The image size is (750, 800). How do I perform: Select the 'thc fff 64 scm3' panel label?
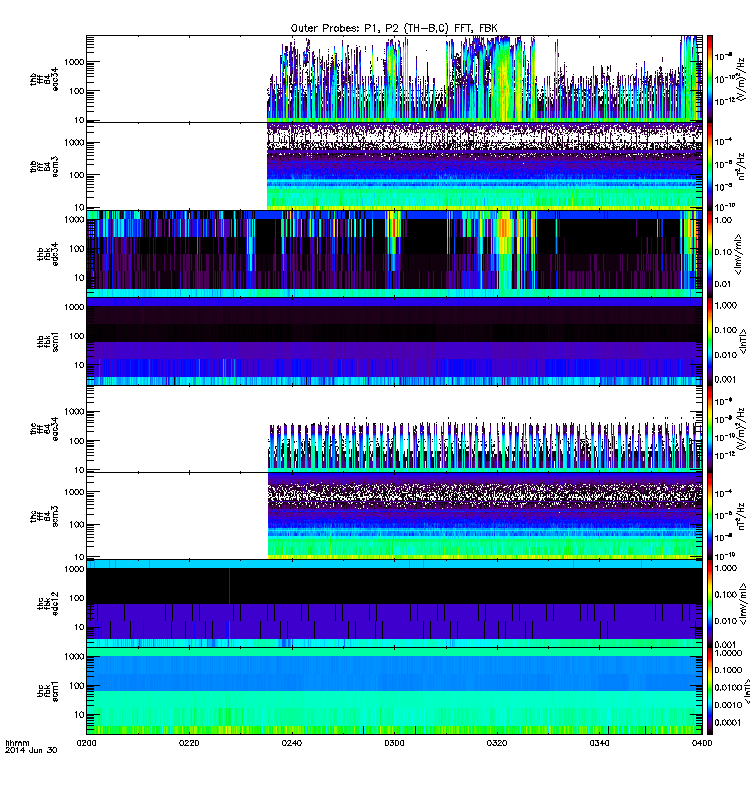point(43,516)
